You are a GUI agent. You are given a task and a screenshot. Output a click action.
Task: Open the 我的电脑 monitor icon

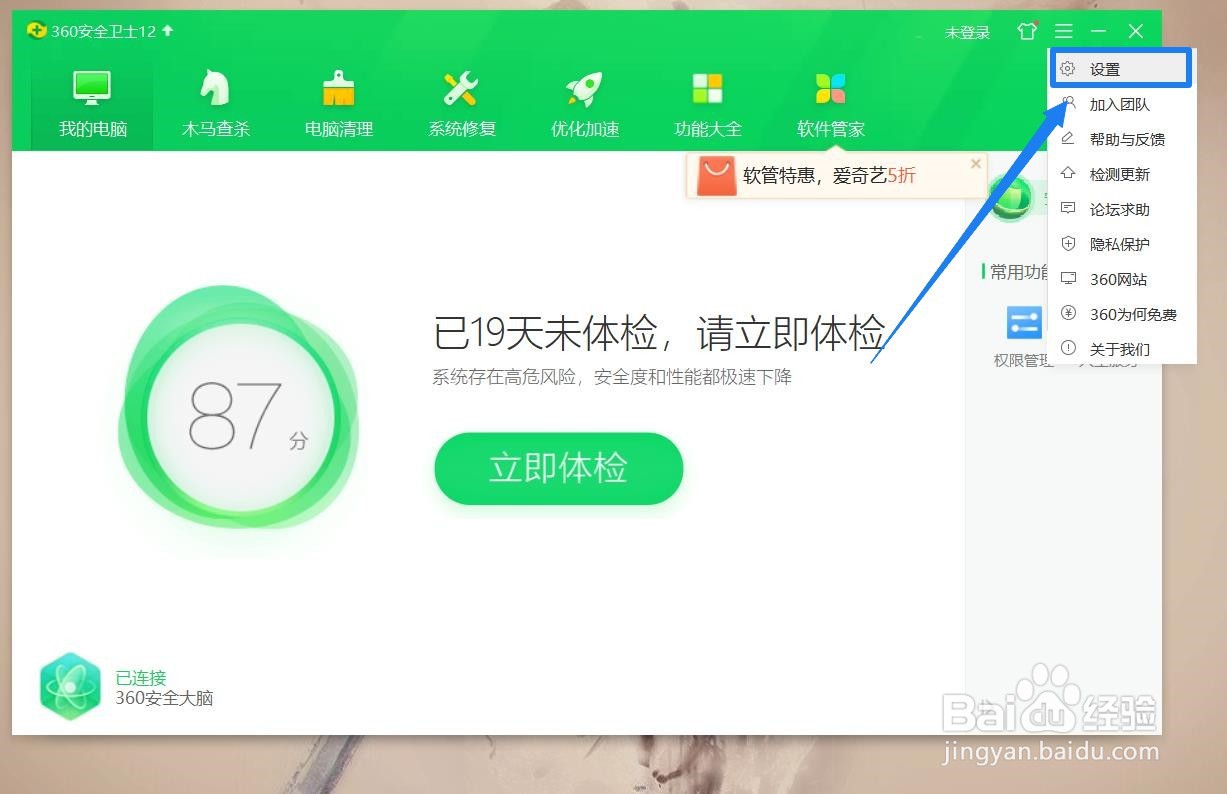click(92, 88)
